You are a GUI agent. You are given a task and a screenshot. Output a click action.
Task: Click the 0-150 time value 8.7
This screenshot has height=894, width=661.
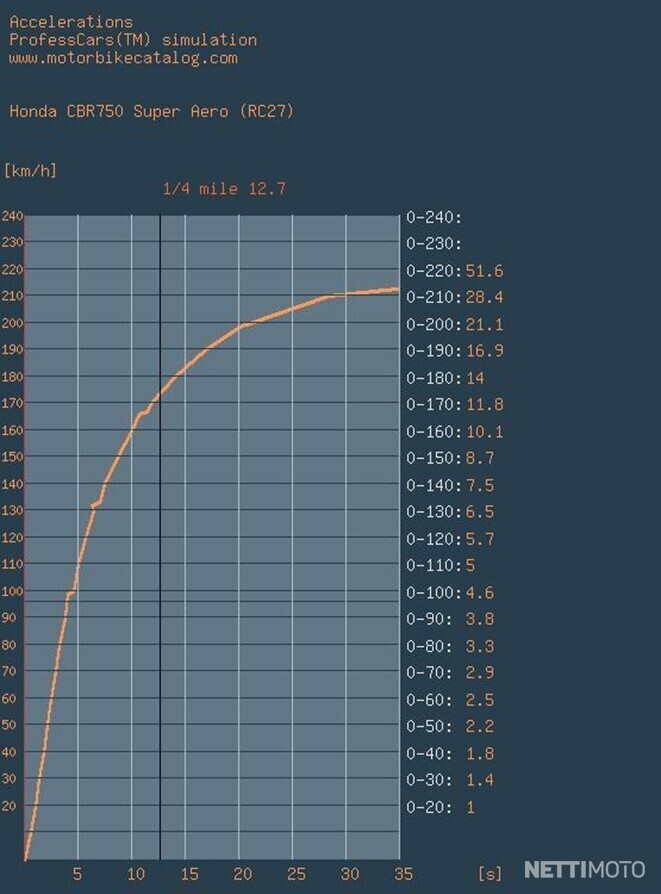pos(479,459)
